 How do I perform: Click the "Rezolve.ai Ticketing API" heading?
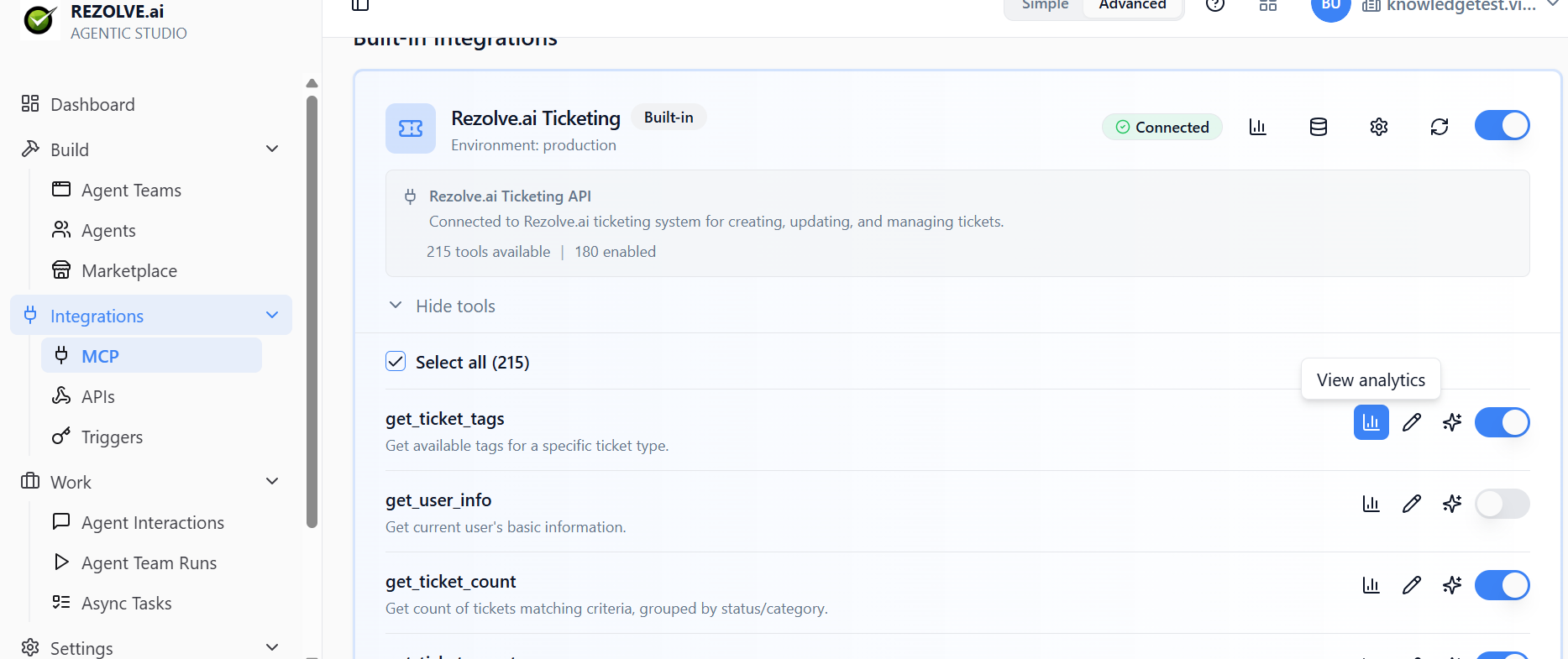(x=511, y=196)
